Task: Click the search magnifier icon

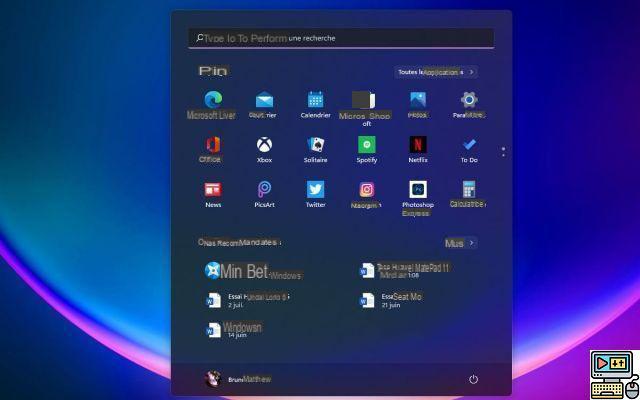Action: [x=199, y=38]
